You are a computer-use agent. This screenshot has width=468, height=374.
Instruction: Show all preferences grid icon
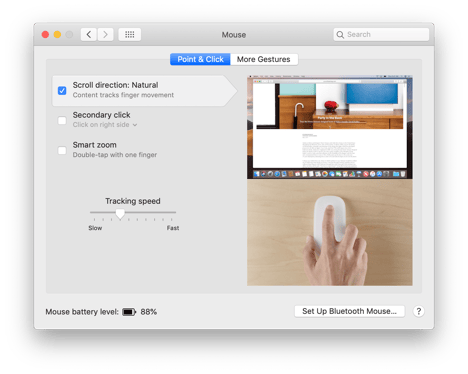coord(130,34)
